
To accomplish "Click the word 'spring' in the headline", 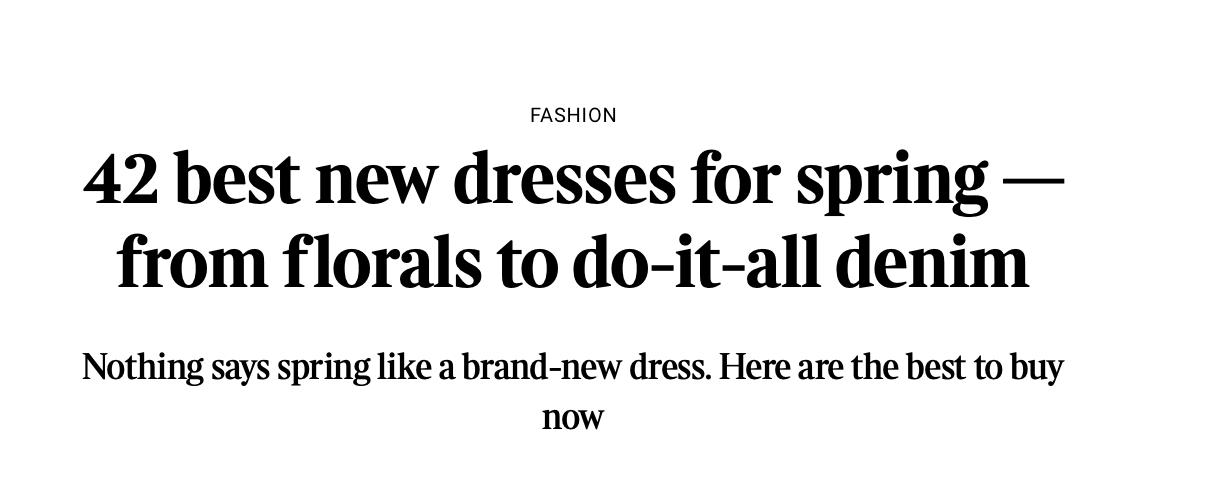I will [x=892, y=184].
